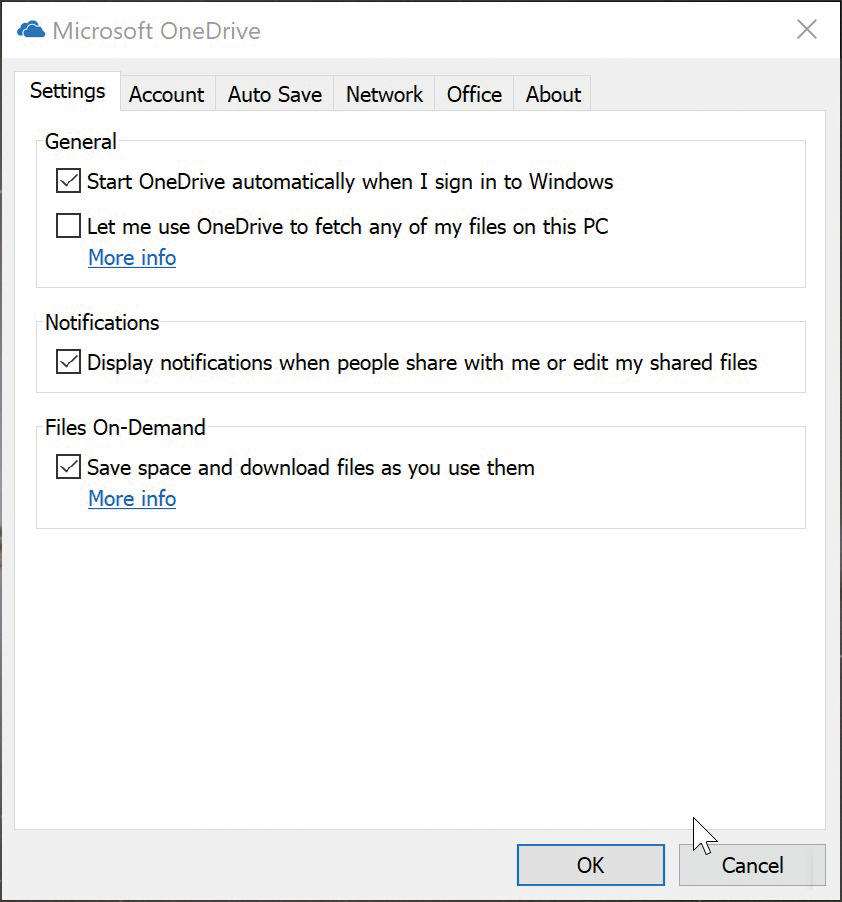
Task: Dismiss the dialog with the Cancel button
Action: tap(752, 865)
